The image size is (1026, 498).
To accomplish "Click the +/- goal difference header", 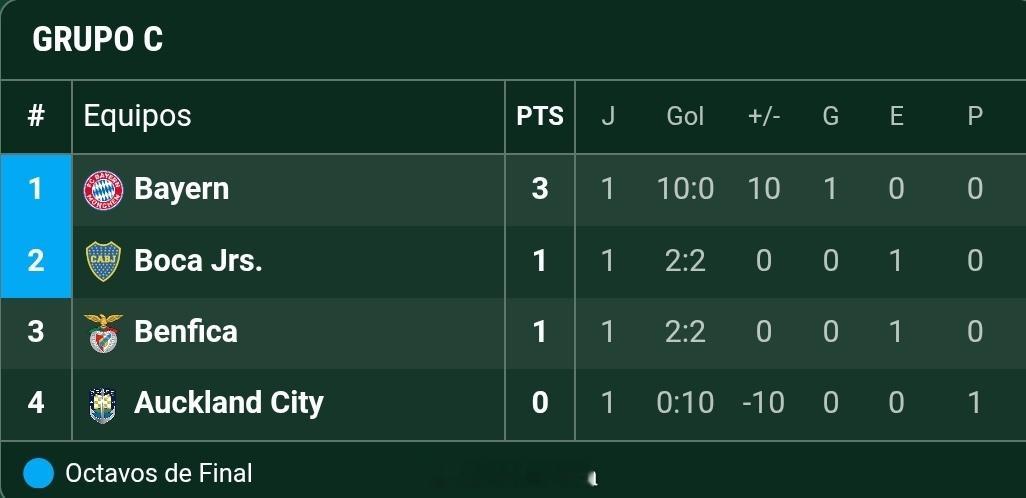I will [764, 116].
